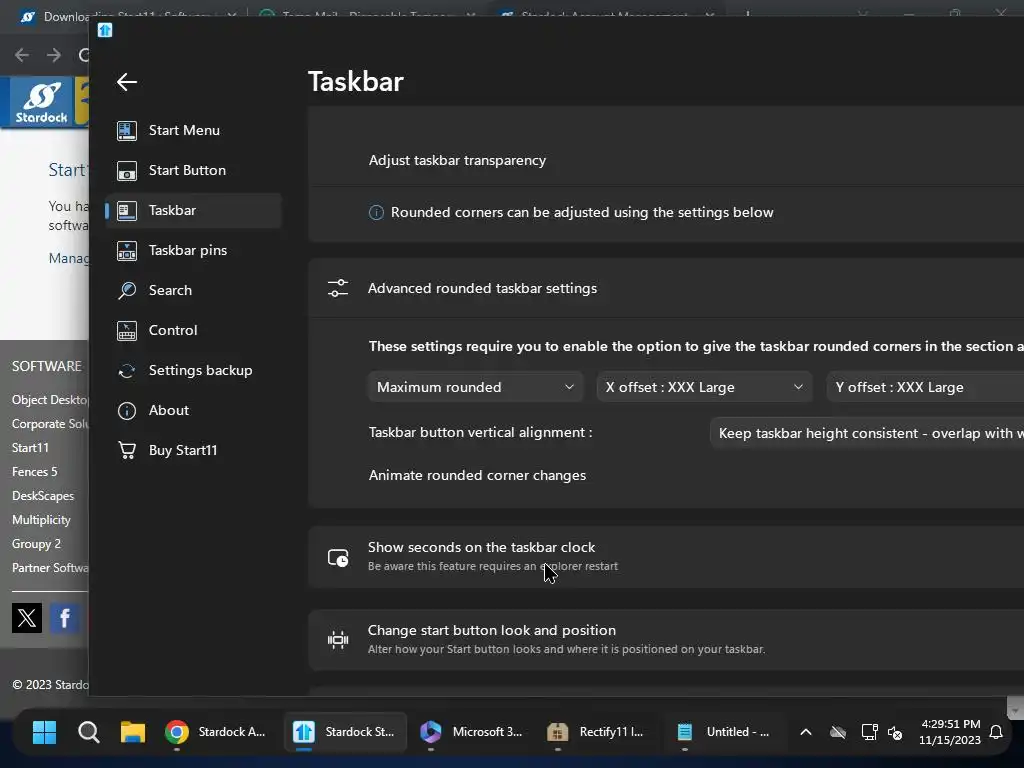The image size is (1024, 768).
Task: Click the Start Menu sidebar icon
Action: coord(127,131)
